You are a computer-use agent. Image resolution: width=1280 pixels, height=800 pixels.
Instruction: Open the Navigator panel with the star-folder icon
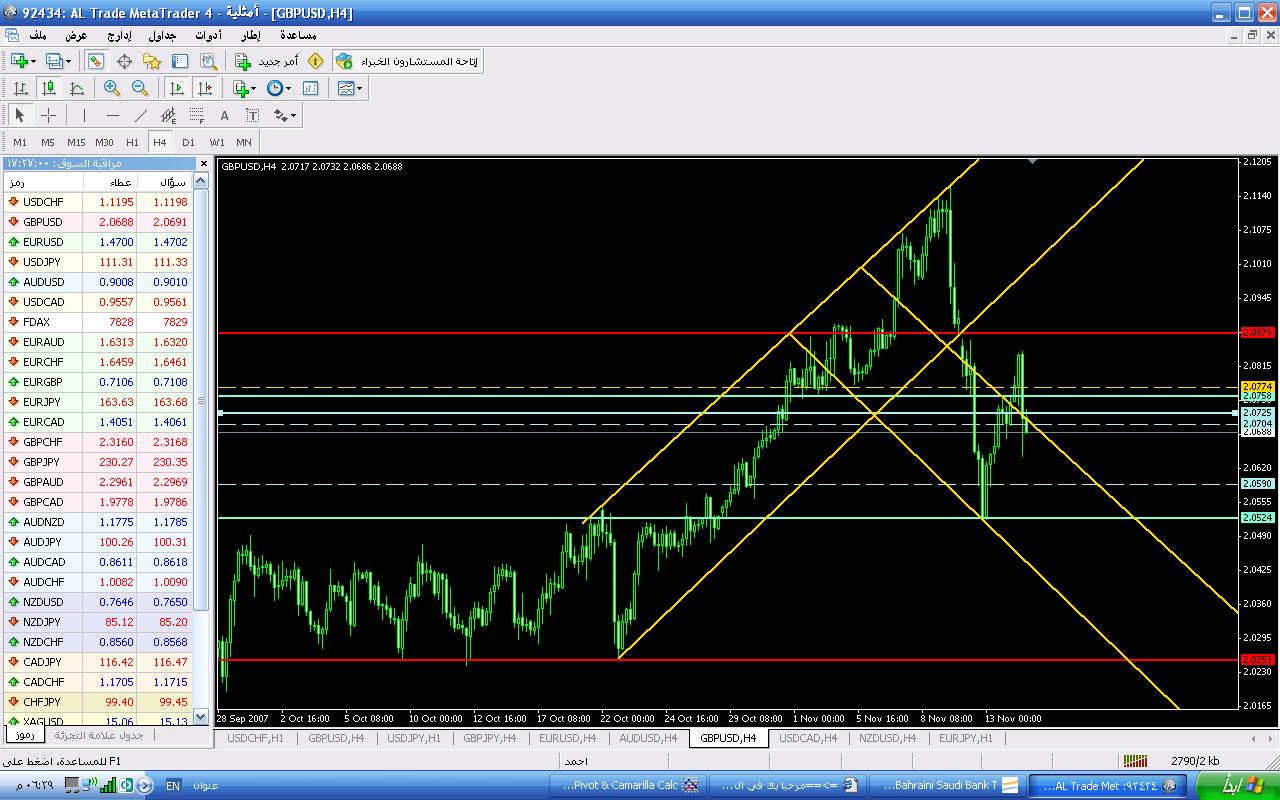[x=152, y=62]
